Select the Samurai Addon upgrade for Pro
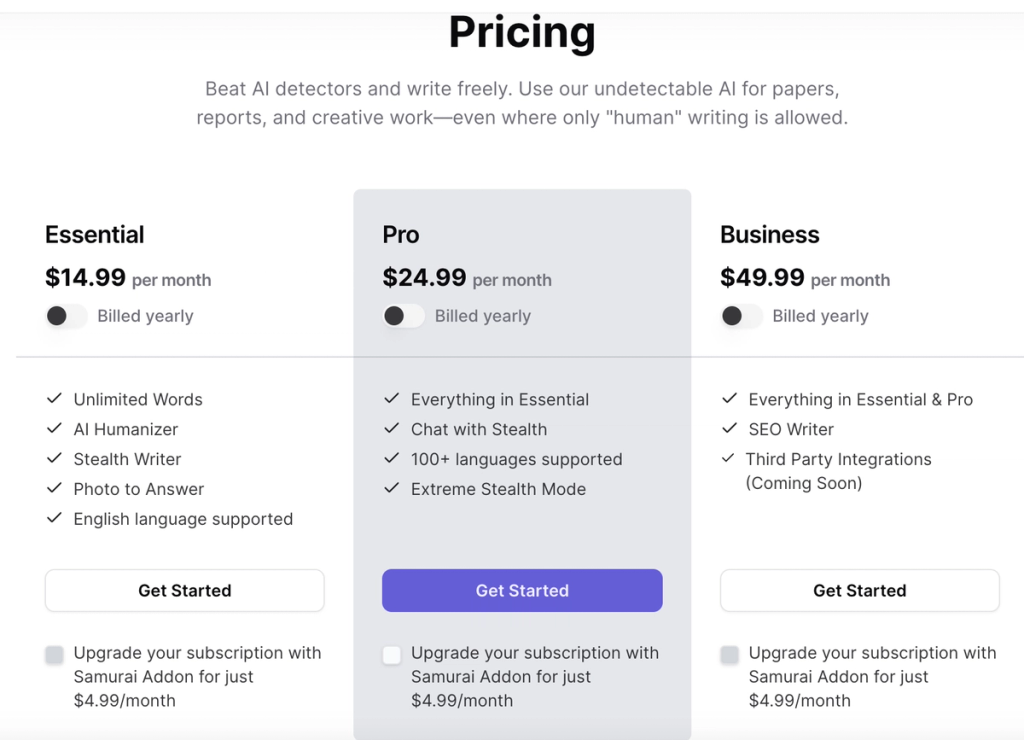 (391, 654)
